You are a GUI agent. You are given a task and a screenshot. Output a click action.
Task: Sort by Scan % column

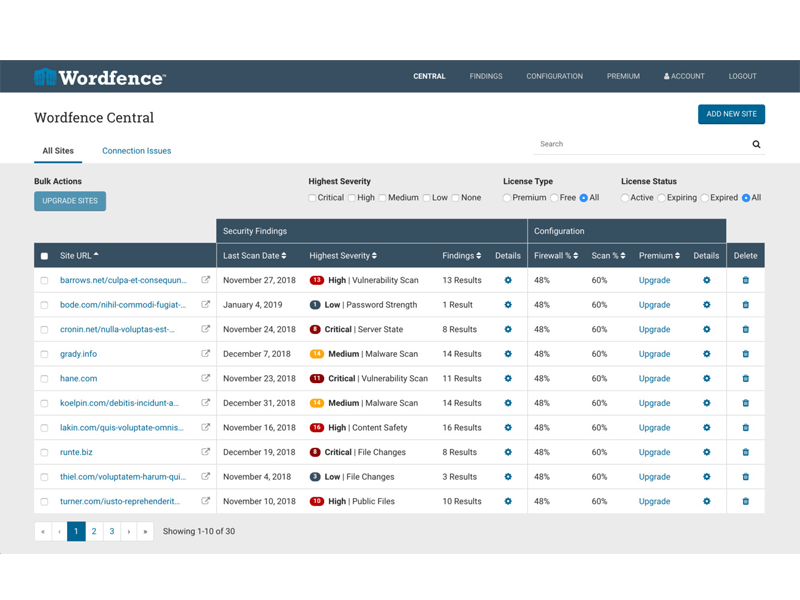click(x=609, y=256)
